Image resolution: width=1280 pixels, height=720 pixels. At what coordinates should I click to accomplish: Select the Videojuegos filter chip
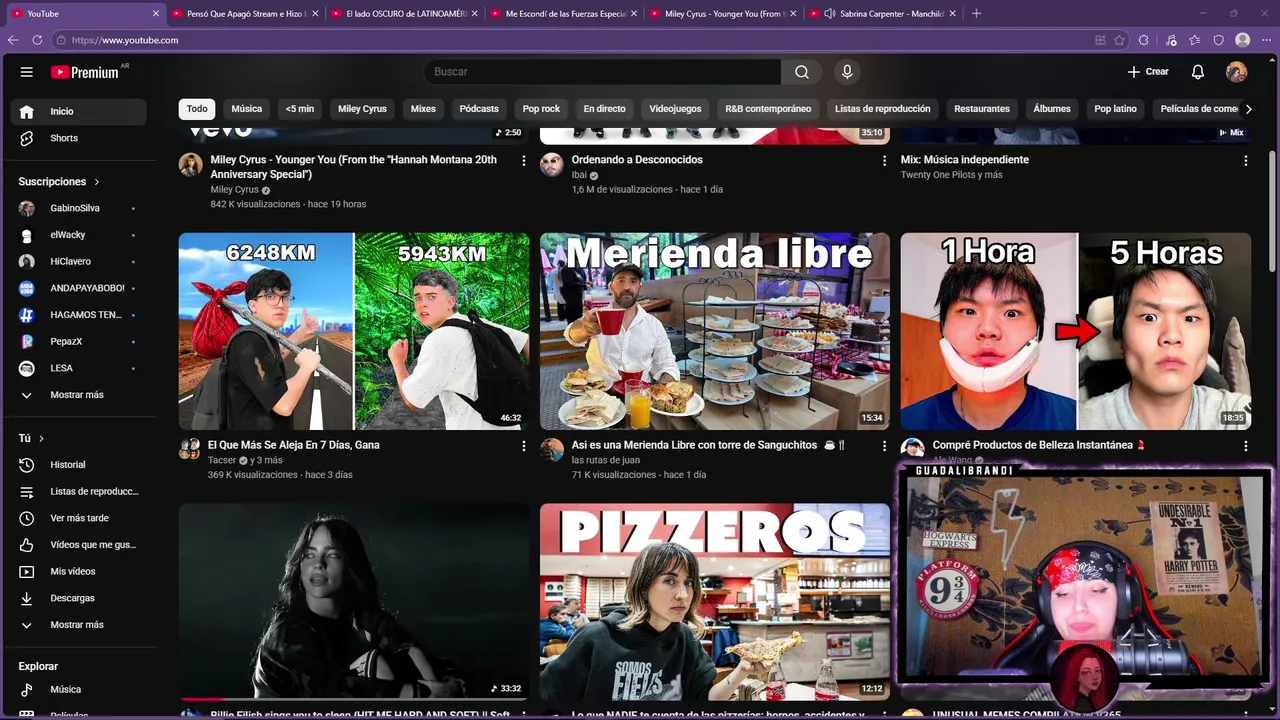coord(675,109)
